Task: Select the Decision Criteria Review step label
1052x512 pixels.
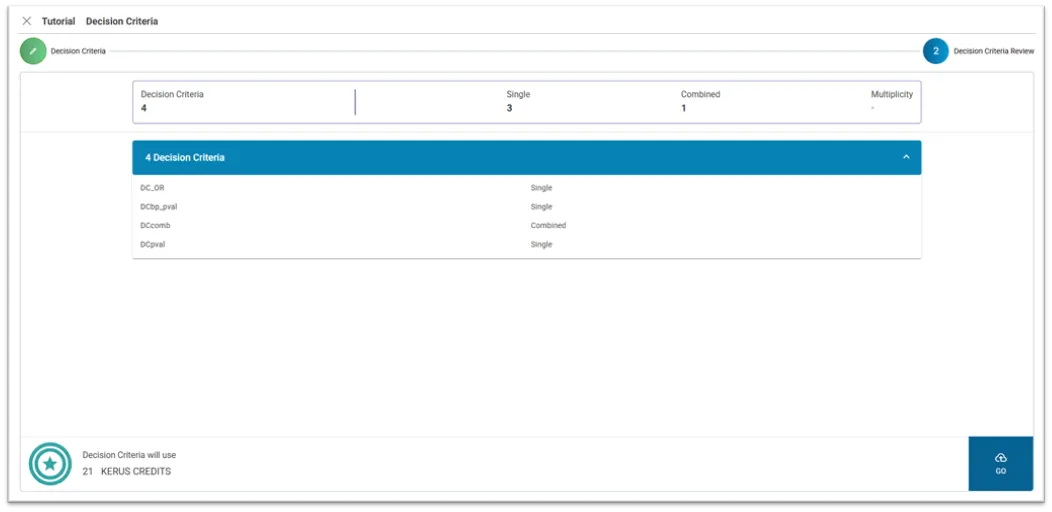Action: coord(993,51)
